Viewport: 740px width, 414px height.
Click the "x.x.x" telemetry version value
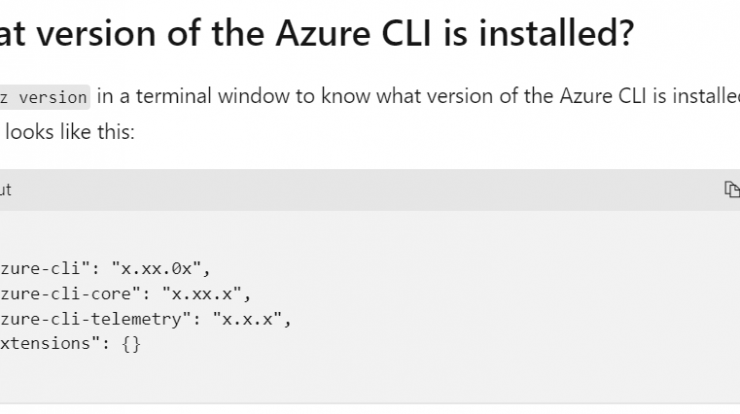[x=247, y=319]
